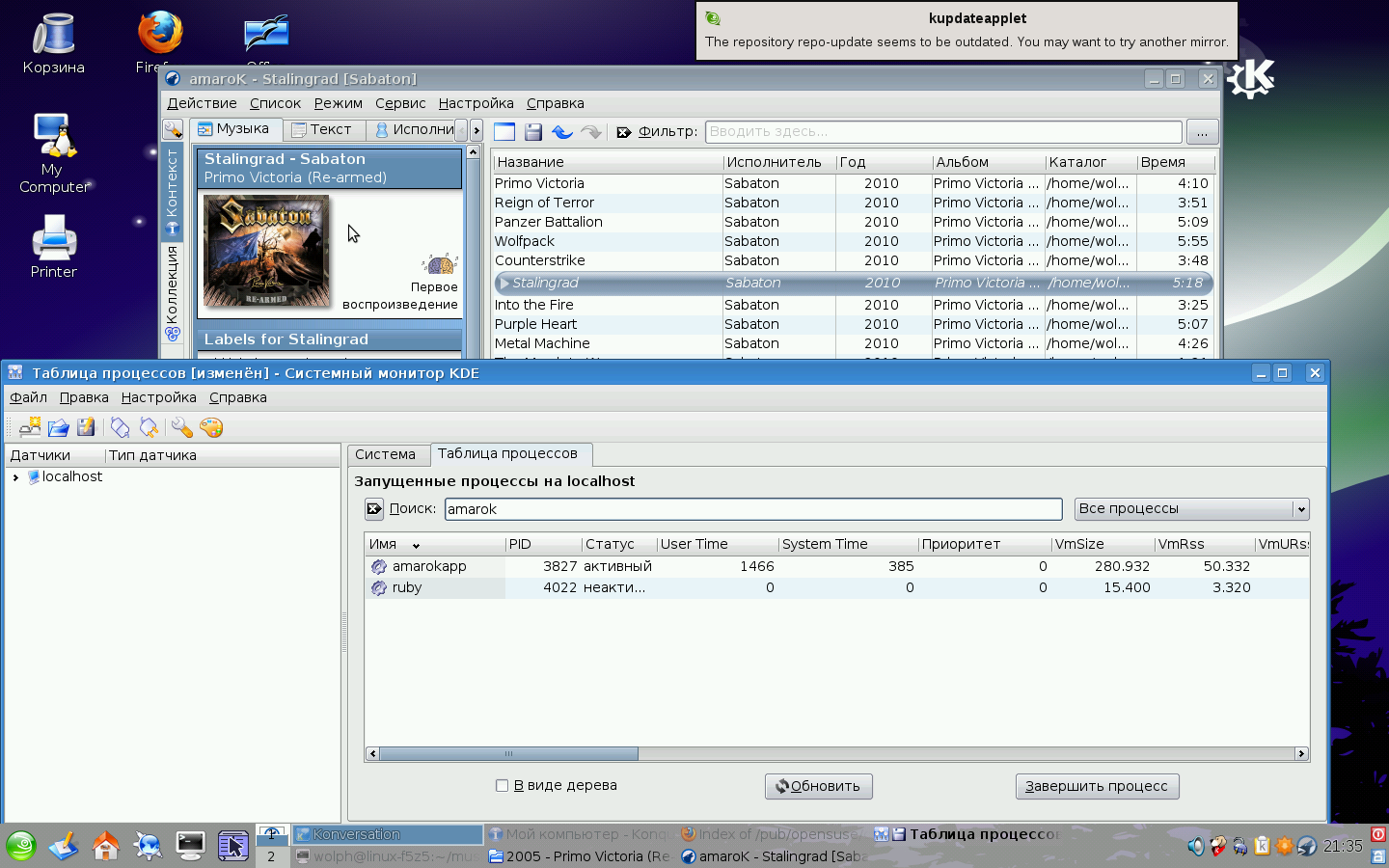Clear the process search field via eraser icon
1389x868 pixels.
(374, 508)
